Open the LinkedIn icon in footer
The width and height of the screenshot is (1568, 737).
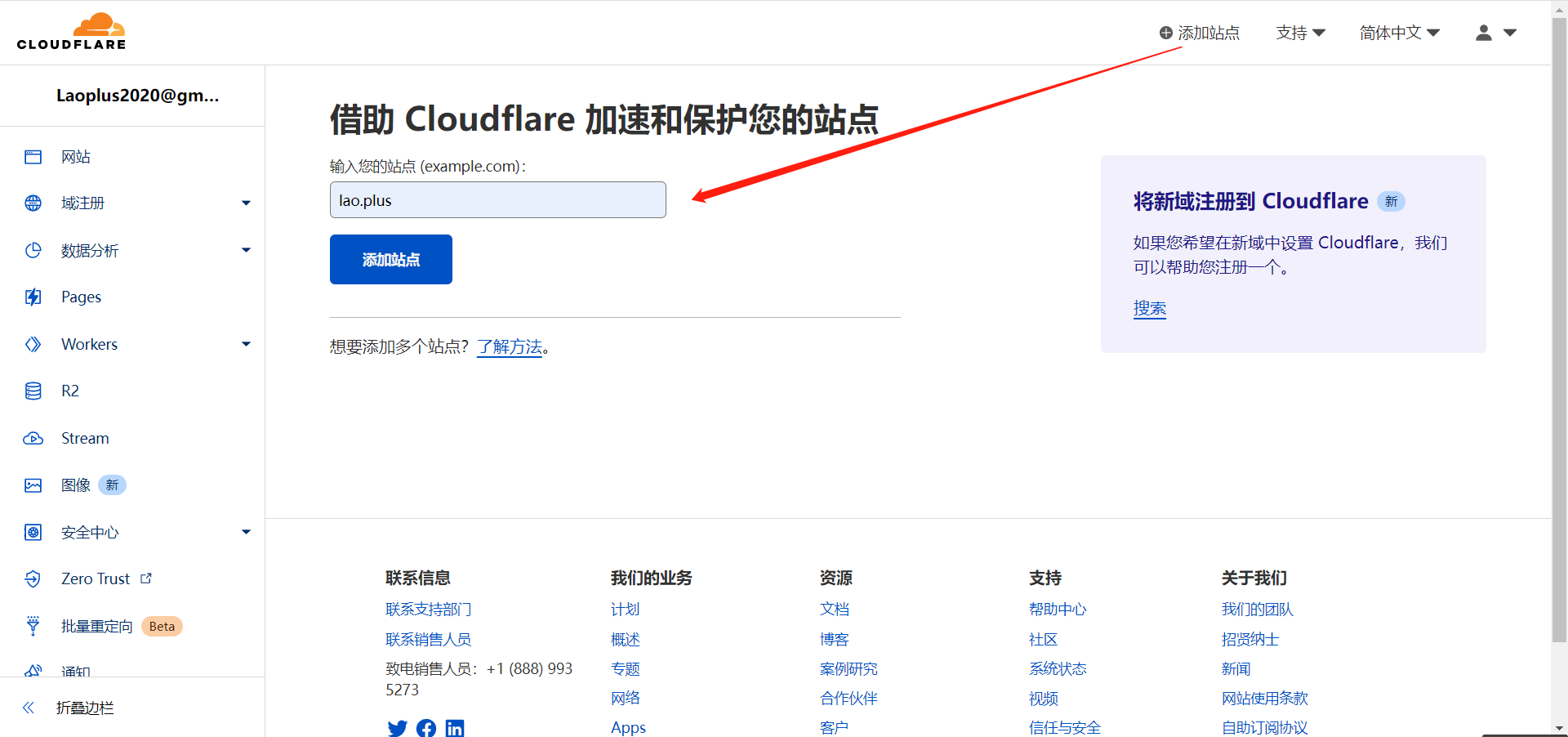455,728
